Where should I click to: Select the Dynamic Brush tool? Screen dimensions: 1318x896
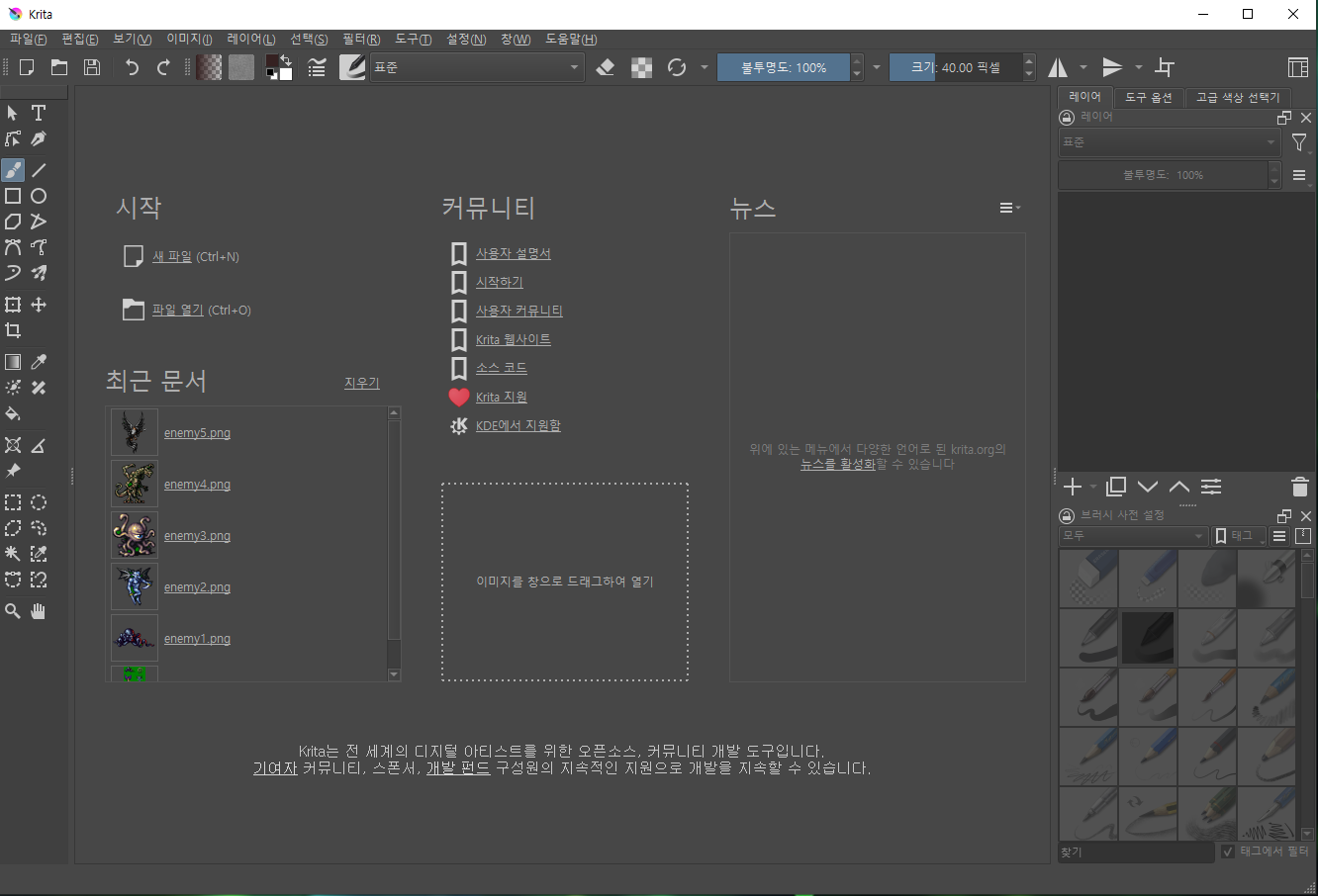pyautogui.click(x=13, y=273)
